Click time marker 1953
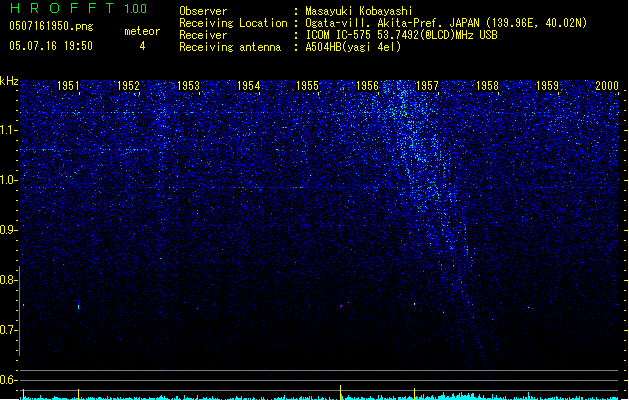The image size is (629, 400). (x=188, y=86)
